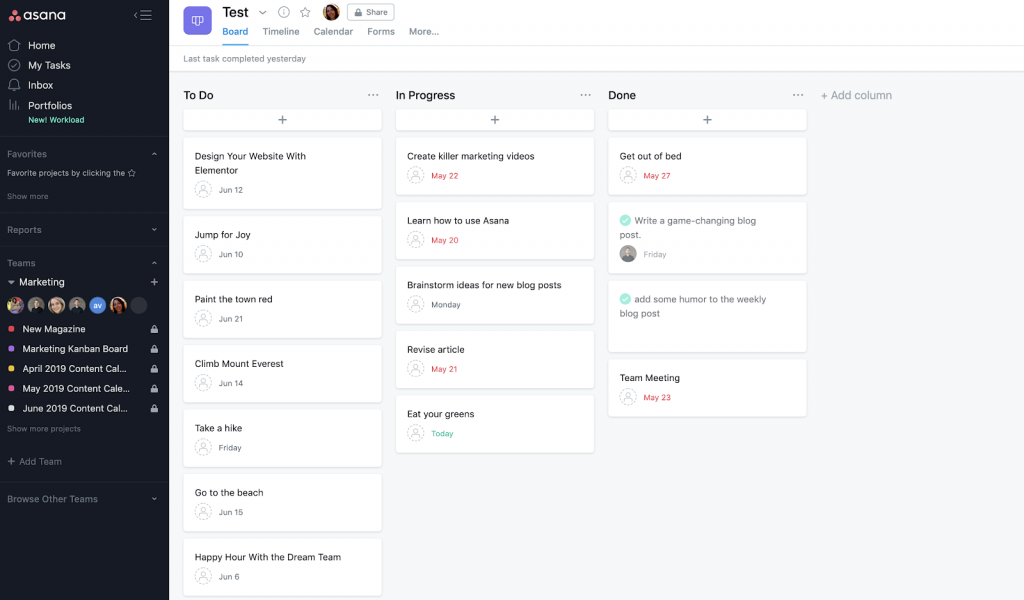Open the Inbox bell icon

click(x=14, y=85)
